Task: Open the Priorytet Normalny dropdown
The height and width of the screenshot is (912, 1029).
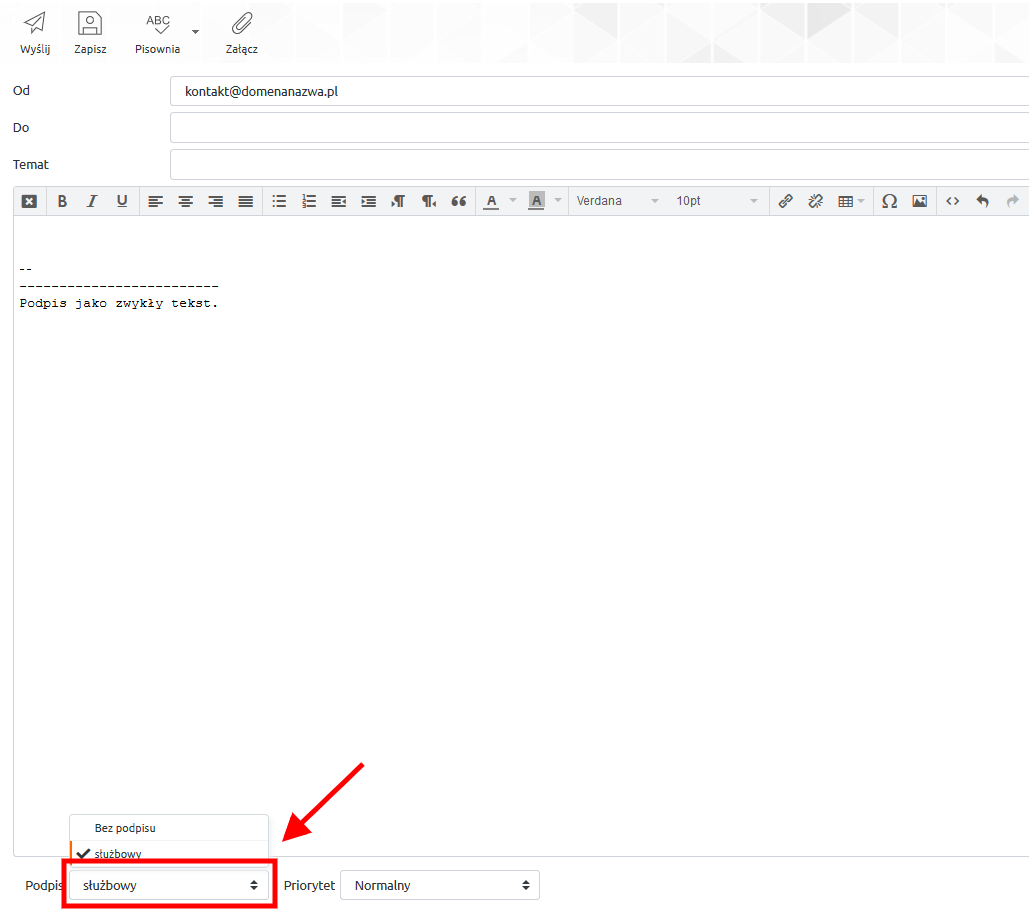Action: click(440, 885)
